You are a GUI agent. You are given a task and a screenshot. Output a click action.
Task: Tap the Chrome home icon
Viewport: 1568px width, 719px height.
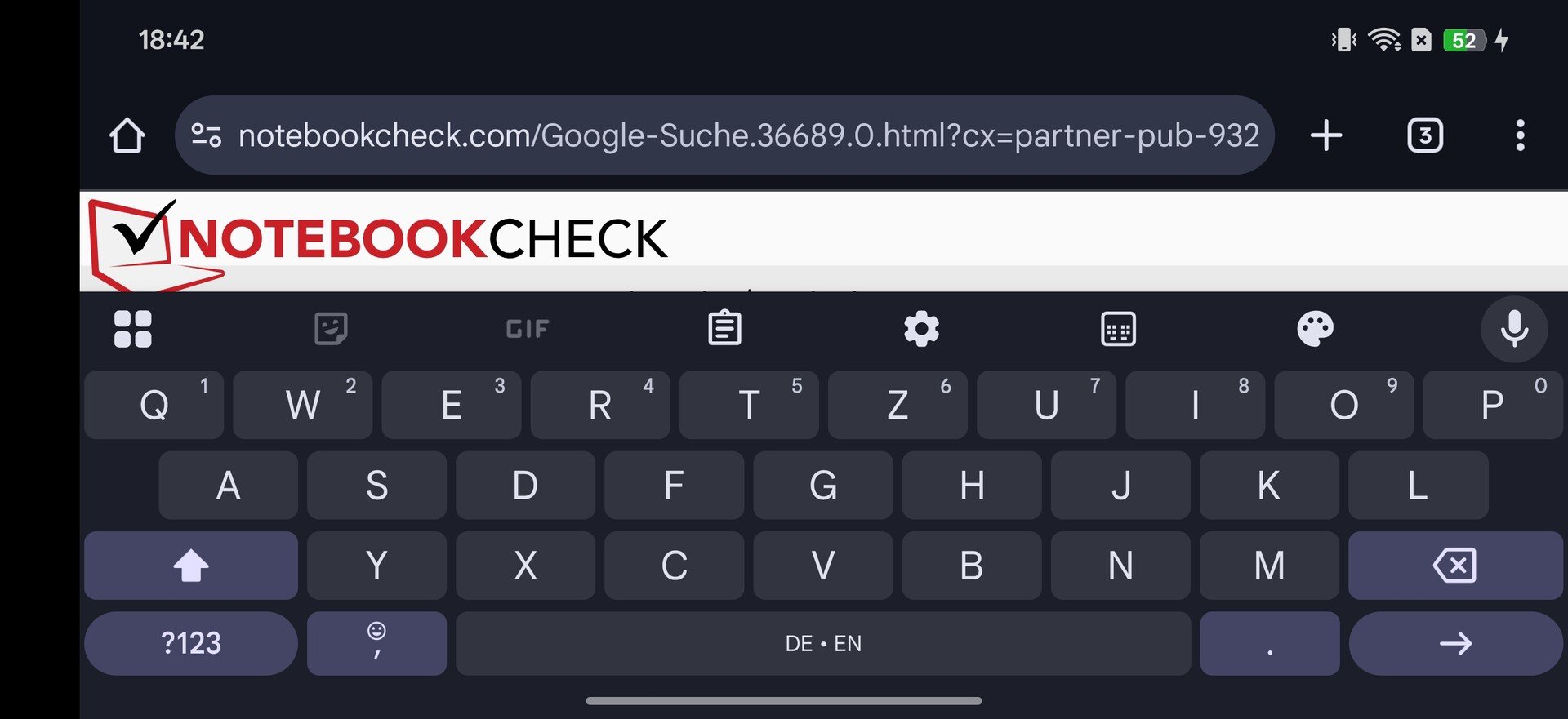pyautogui.click(x=127, y=135)
